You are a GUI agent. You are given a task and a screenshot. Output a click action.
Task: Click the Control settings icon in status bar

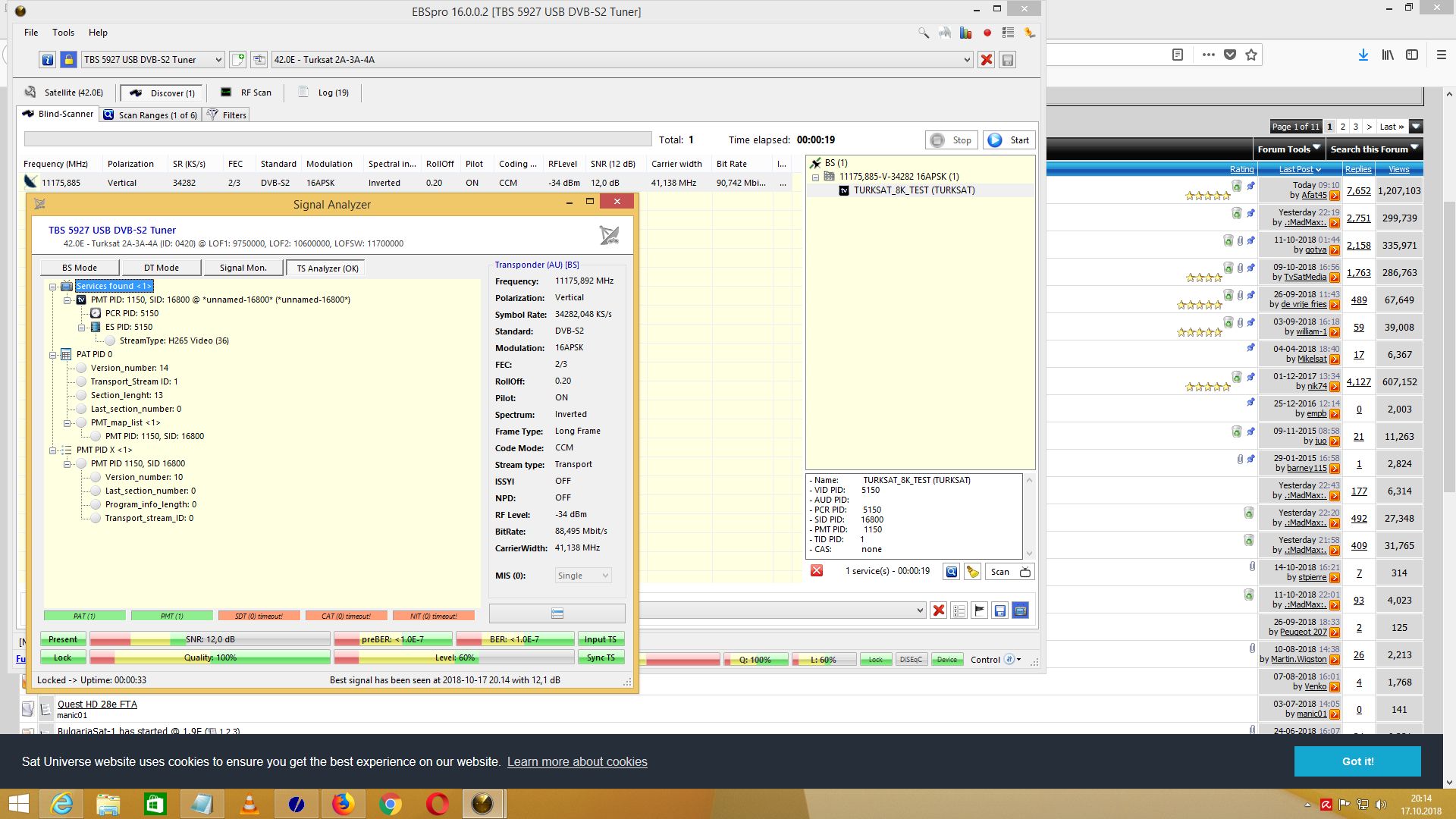1009,660
